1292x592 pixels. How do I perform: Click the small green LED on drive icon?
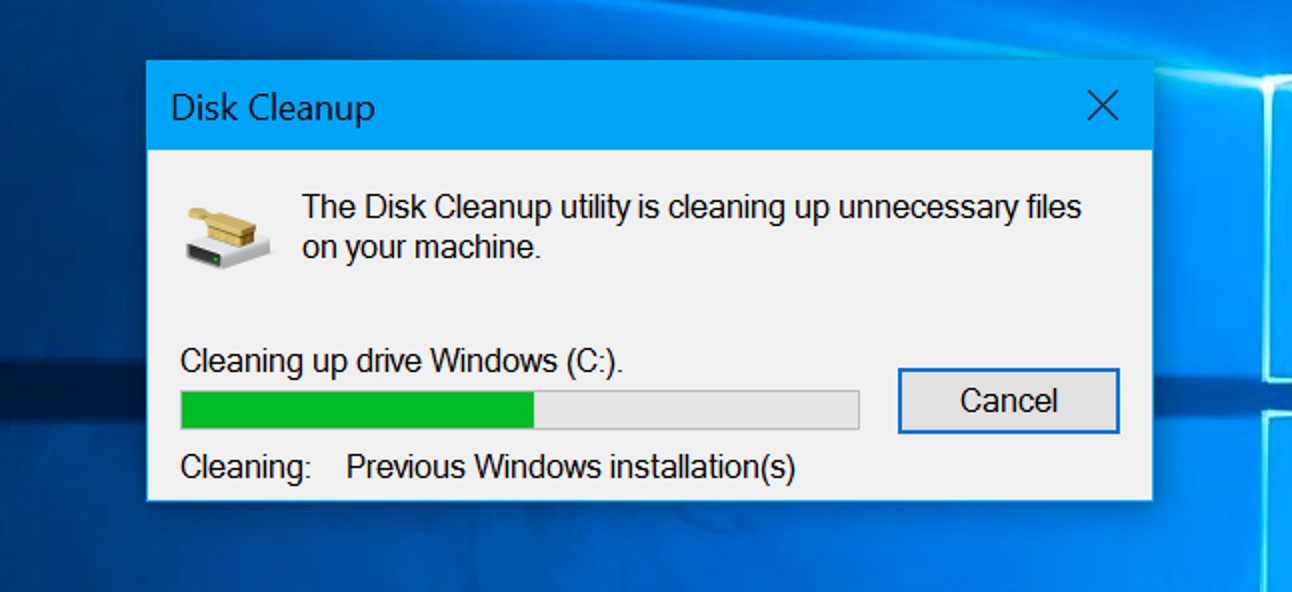[x=216, y=258]
